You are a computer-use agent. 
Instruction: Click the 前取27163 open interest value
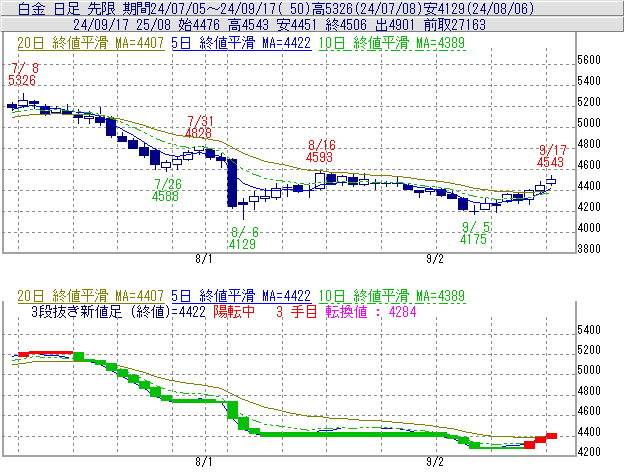pyautogui.click(x=454, y=25)
